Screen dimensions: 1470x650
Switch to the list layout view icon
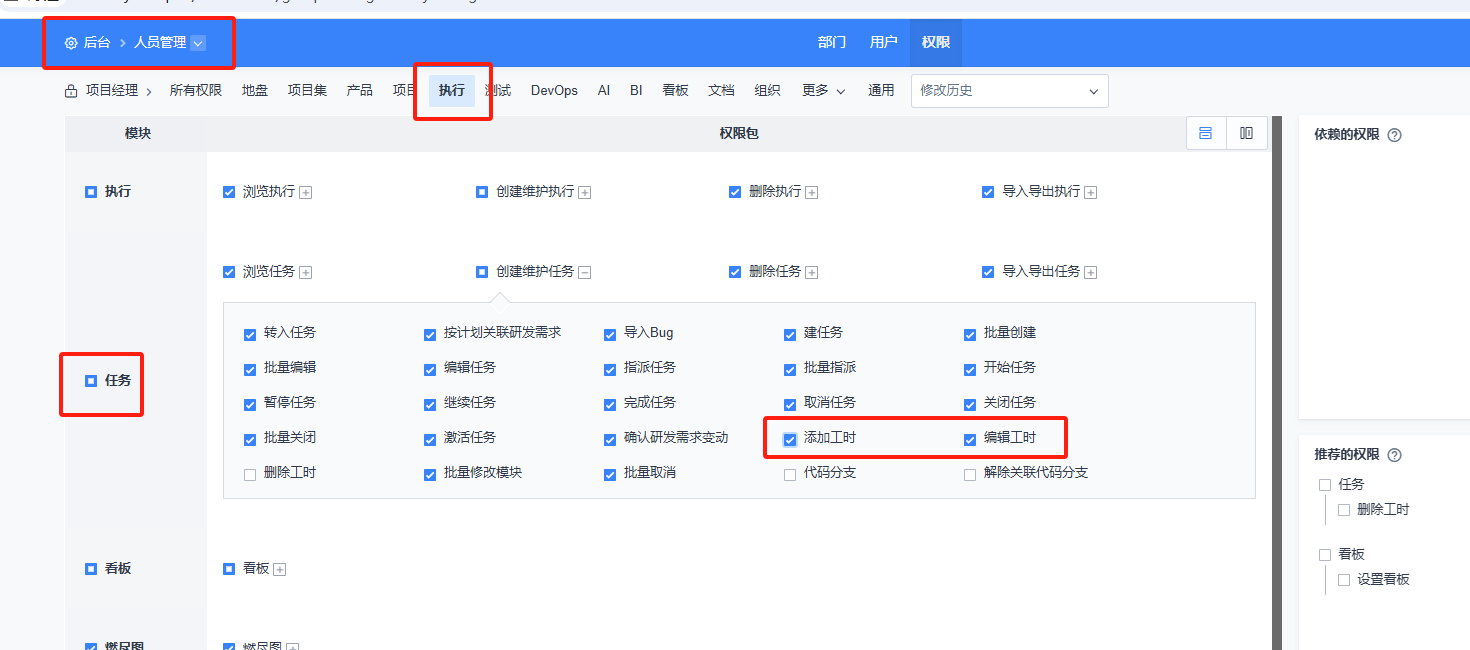[1205, 133]
